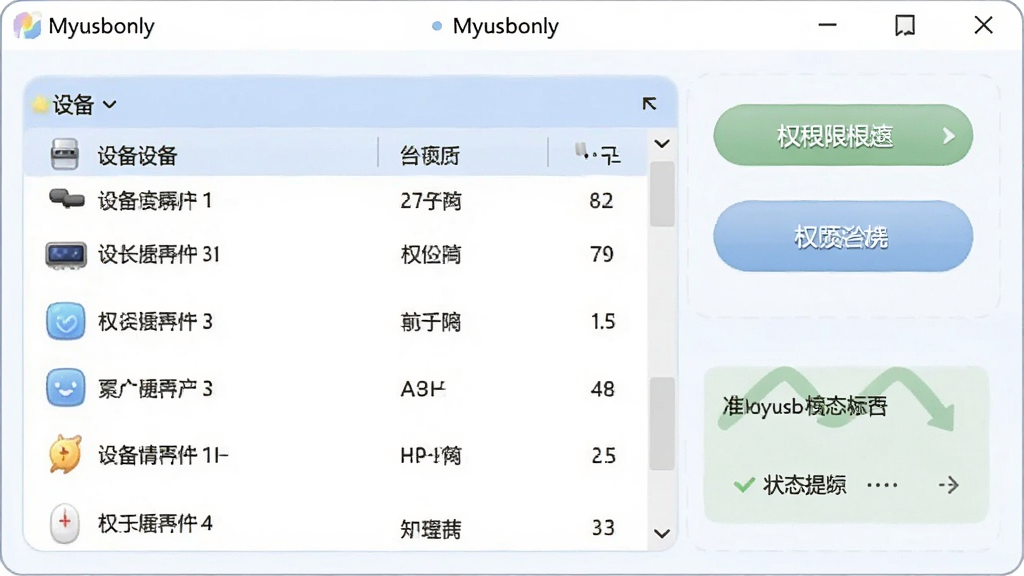This screenshot has height=576, width=1024.
Task: Select the device row ending in 1I-
Action: click(x=336, y=455)
